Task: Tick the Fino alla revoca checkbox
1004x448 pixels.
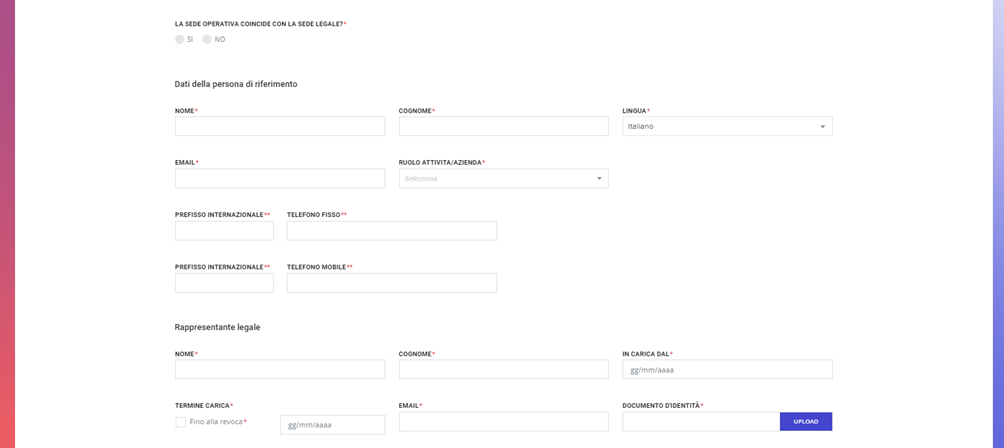Action: click(x=181, y=422)
